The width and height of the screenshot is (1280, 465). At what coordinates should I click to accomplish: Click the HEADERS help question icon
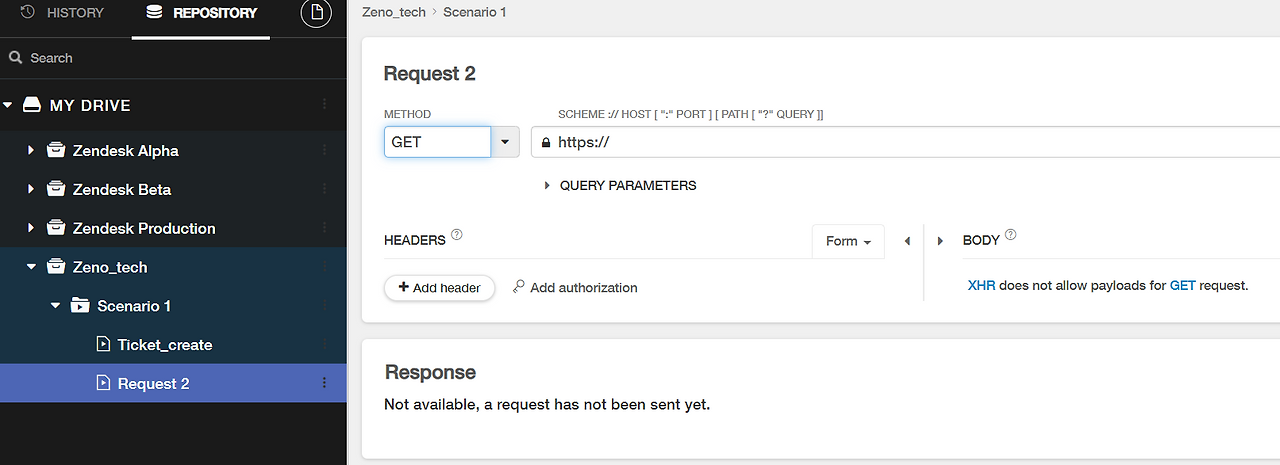coord(457,235)
